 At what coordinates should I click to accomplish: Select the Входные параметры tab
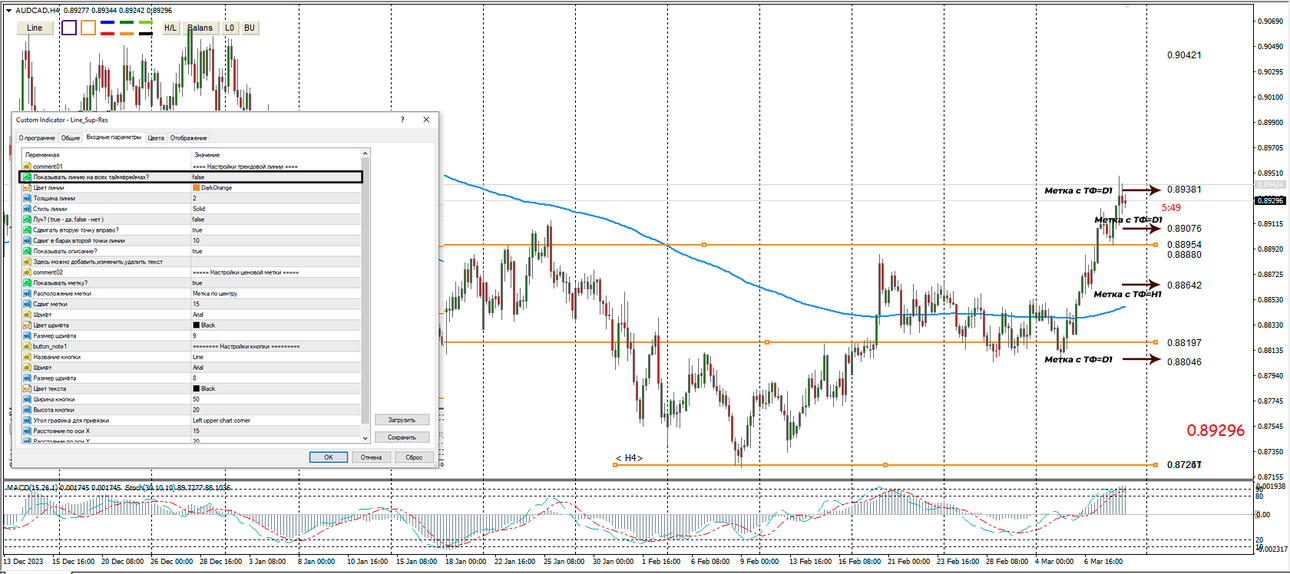(x=113, y=136)
